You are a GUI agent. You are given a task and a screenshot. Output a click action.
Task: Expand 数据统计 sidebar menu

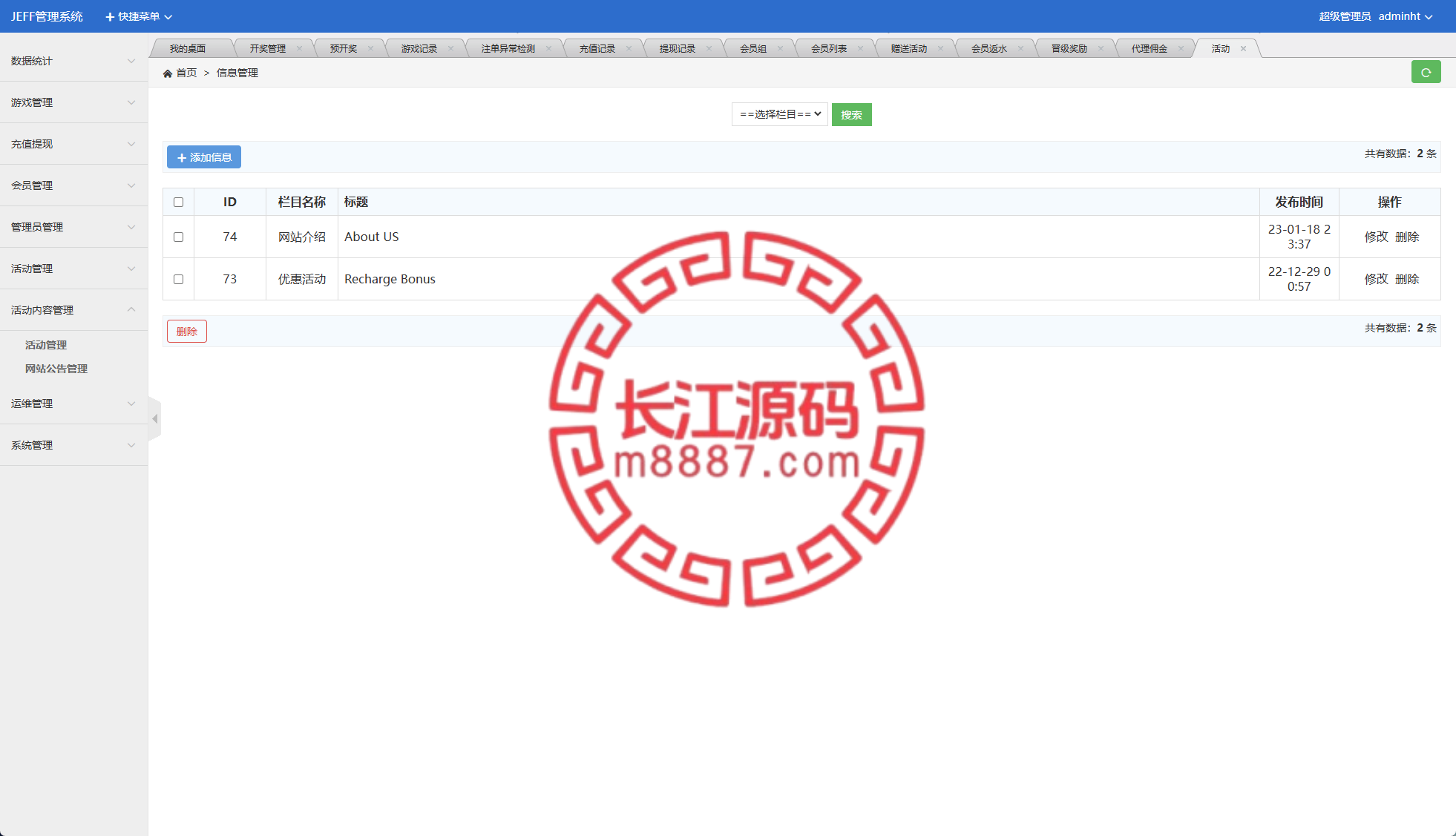click(73, 61)
